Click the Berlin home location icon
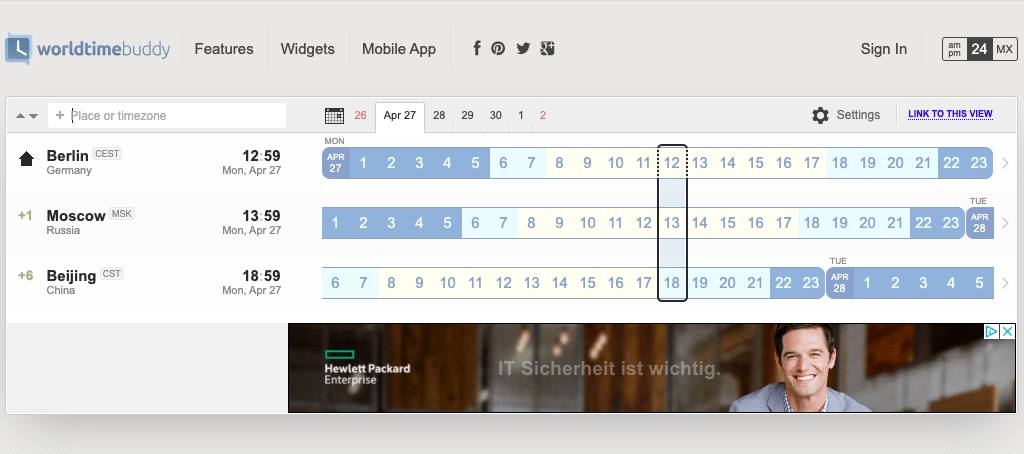Screen dimensions: 1024x454 pos(26,159)
